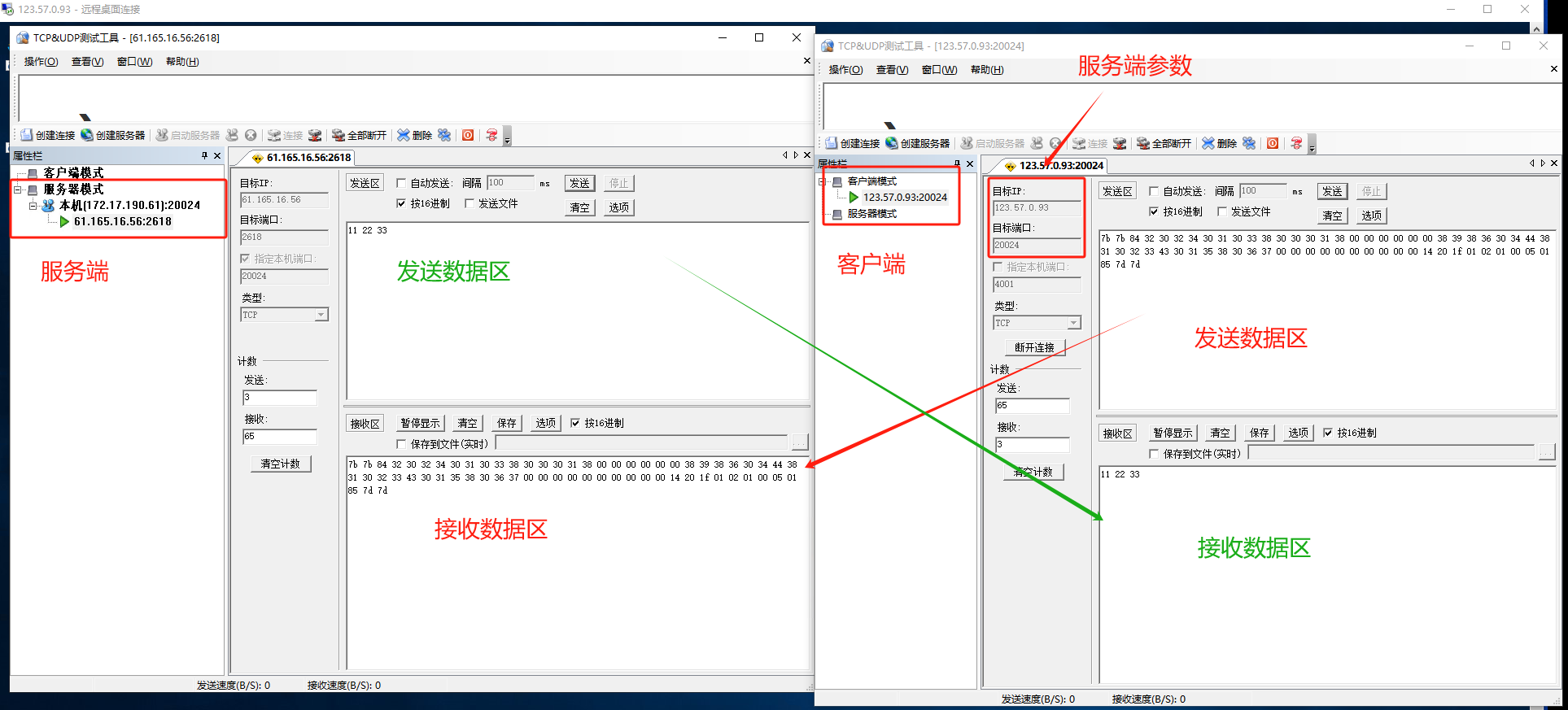Click 创建连接 icon in the 61.165.16.56:2618 window

coord(27,135)
